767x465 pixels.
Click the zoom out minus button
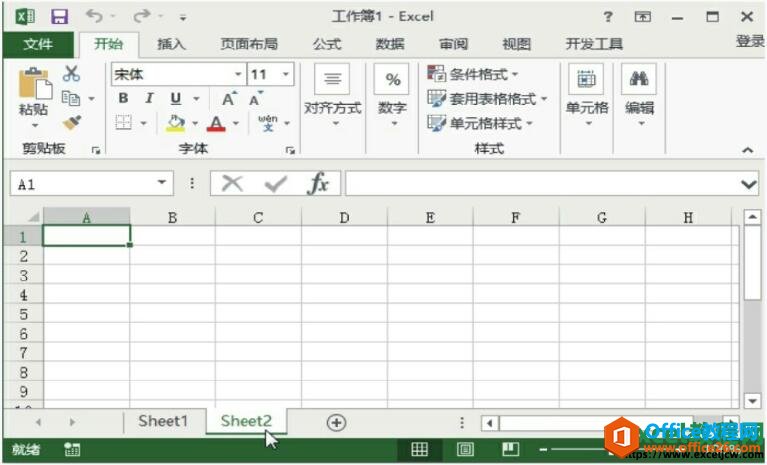[x=543, y=449]
